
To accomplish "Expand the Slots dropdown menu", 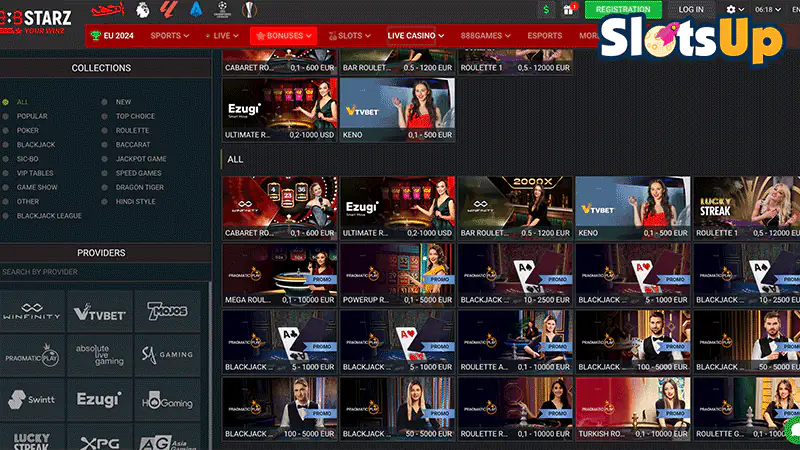I will coord(349,36).
